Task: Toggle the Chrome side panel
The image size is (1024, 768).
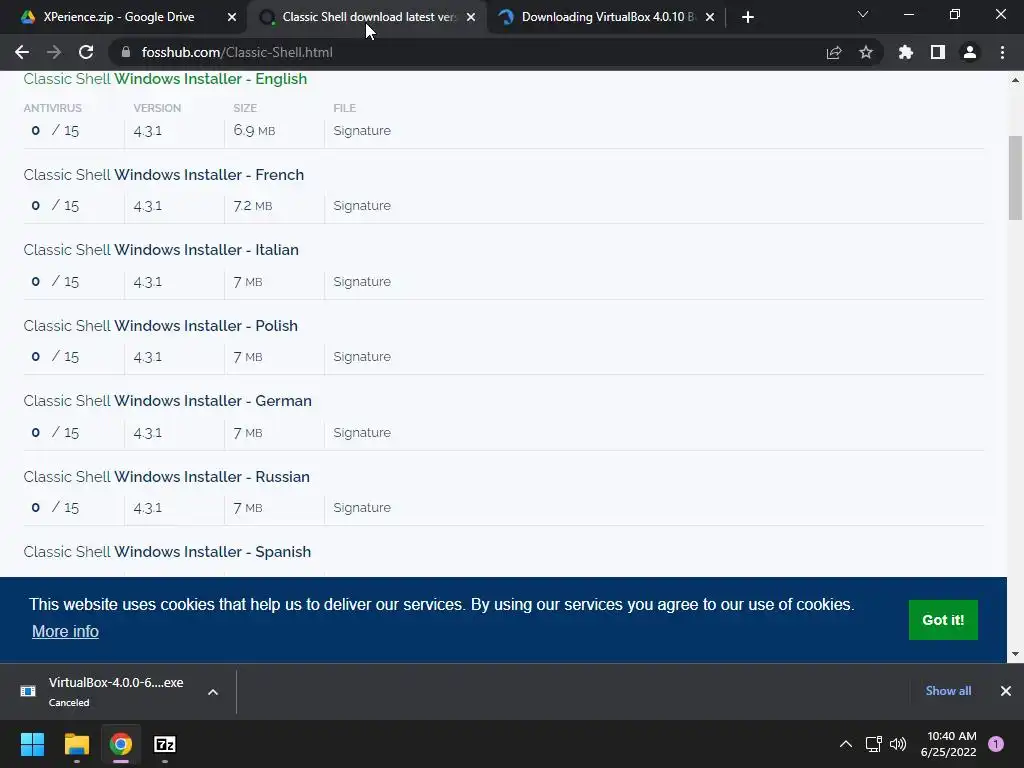Action: 938,52
